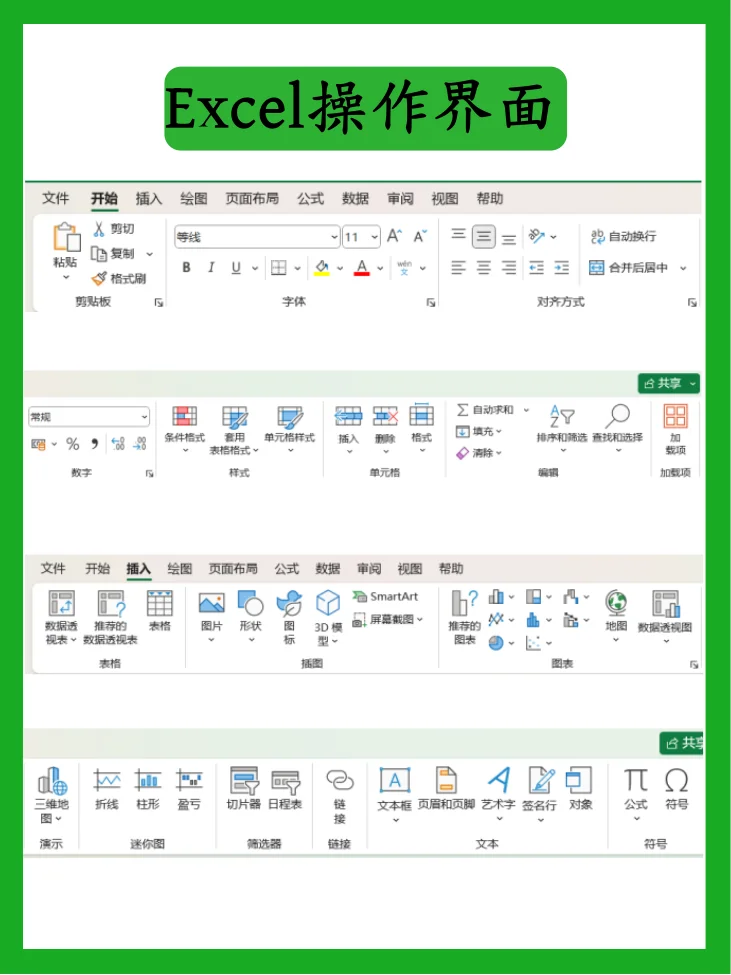Open the 审阅 tab in the row where 开始 is active
Viewport: 731px width, 975px height.
click(400, 198)
